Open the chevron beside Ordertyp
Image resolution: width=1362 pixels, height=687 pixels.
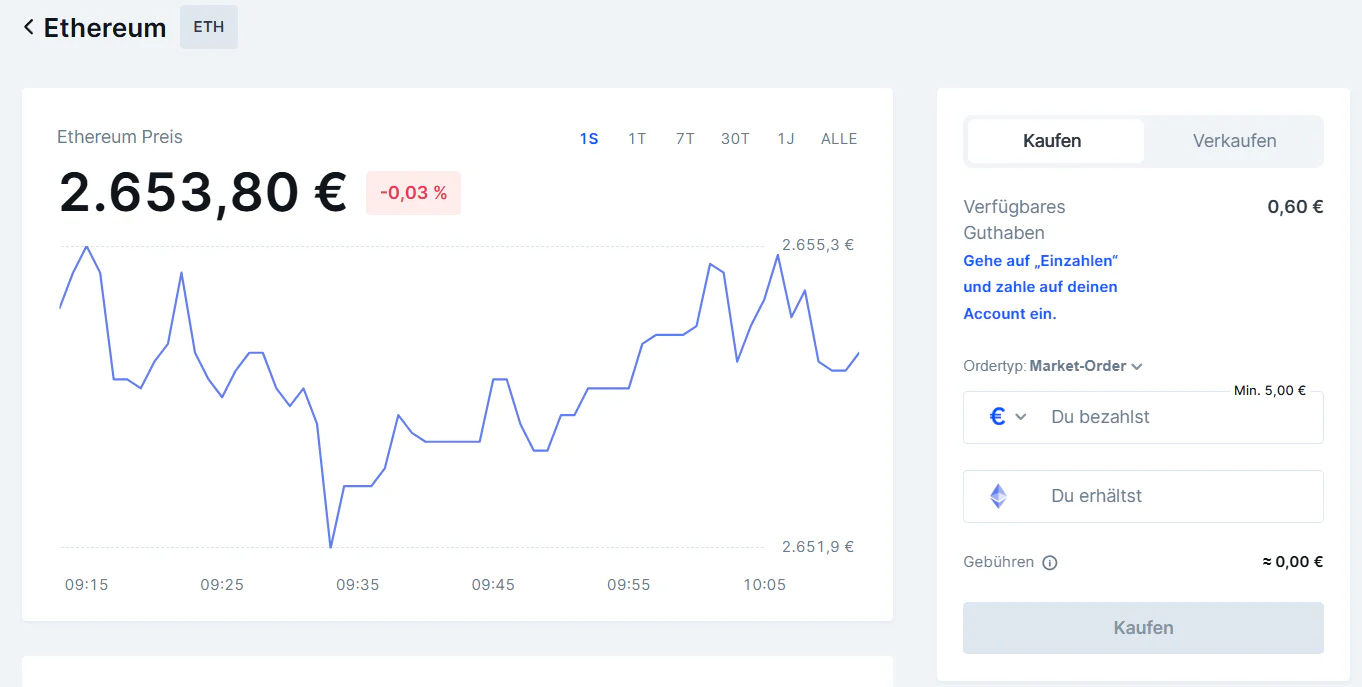[1136, 366]
